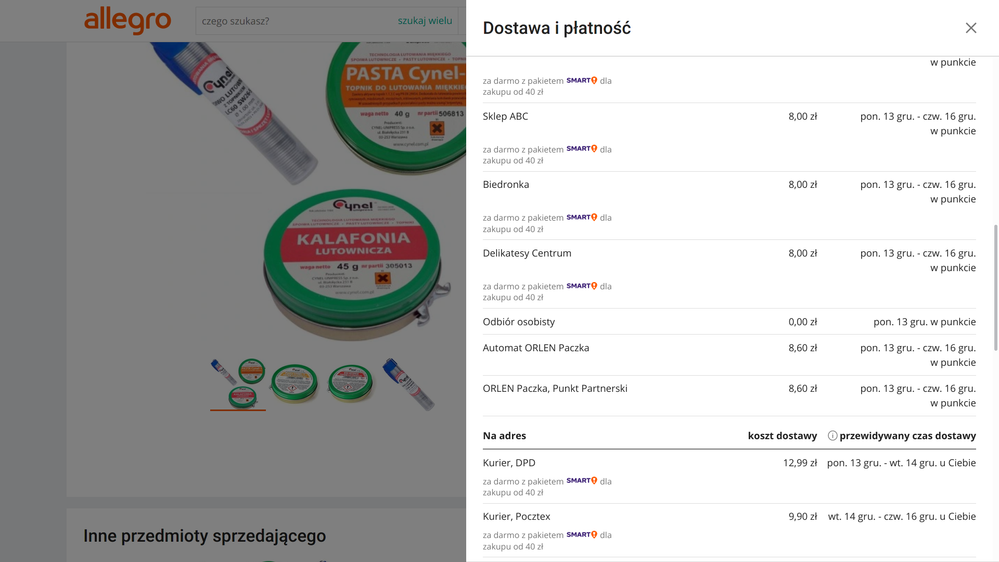Select the first thumbnail with three products
The height and width of the screenshot is (562, 999).
point(238,384)
